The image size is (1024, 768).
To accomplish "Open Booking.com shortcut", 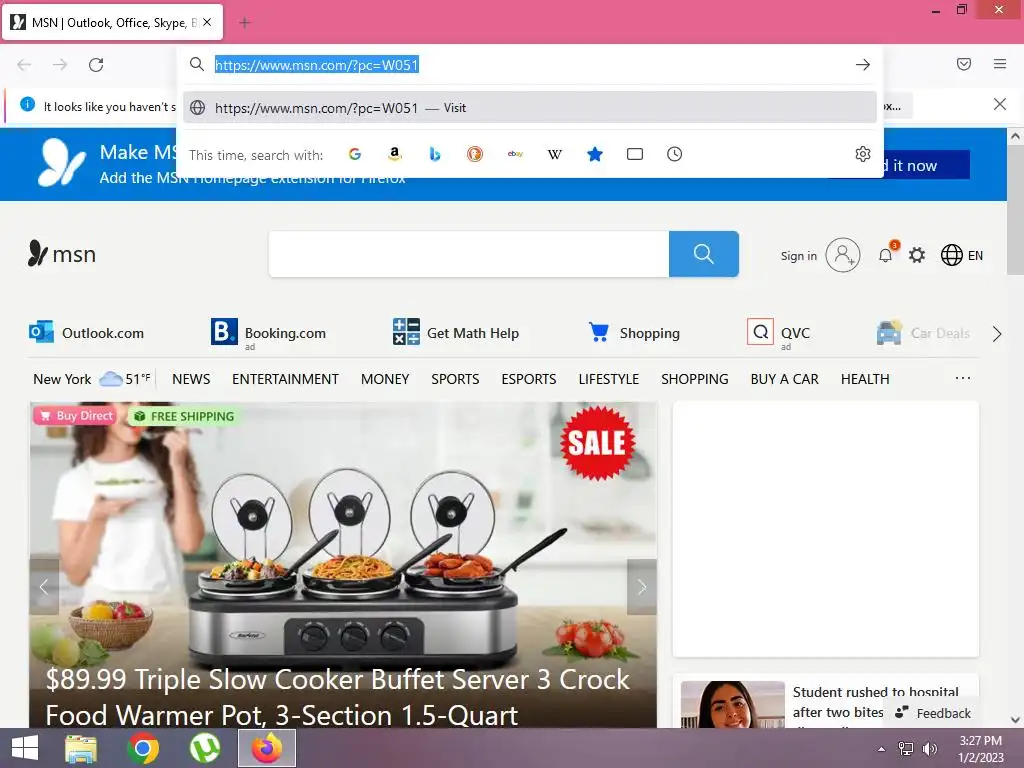I will 268,332.
